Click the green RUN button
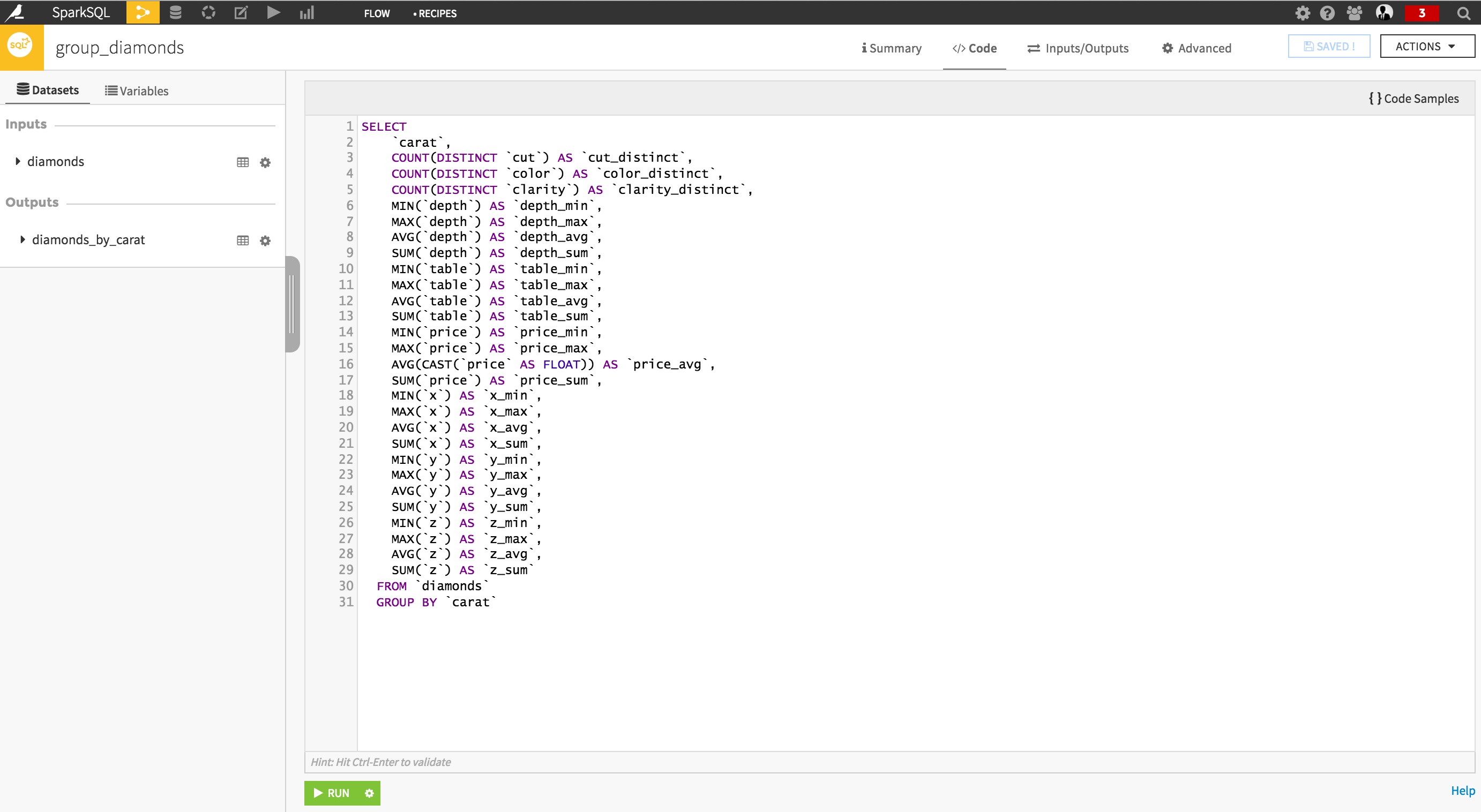Viewport: 1481px width, 812px height. [332, 793]
